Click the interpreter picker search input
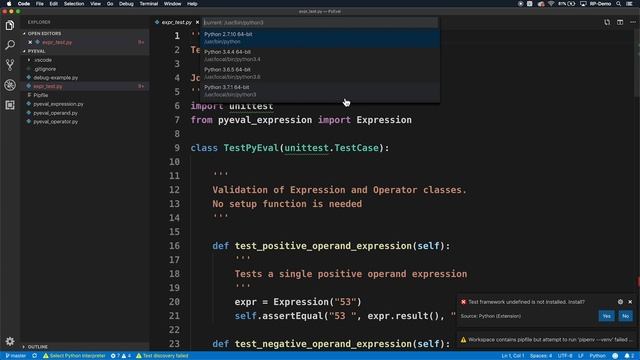Screen dimensions: 640x360 click(x=320, y=22)
